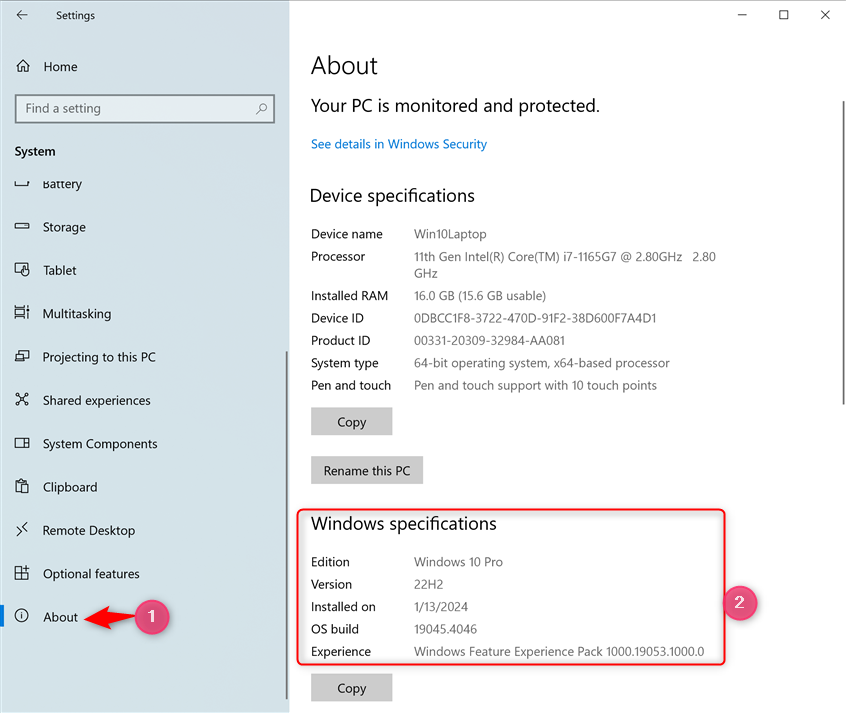Image resolution: width=846 pixels, height=713 pixels.
Task: Click the device name Win10Laptop
Action: (450, 234)
